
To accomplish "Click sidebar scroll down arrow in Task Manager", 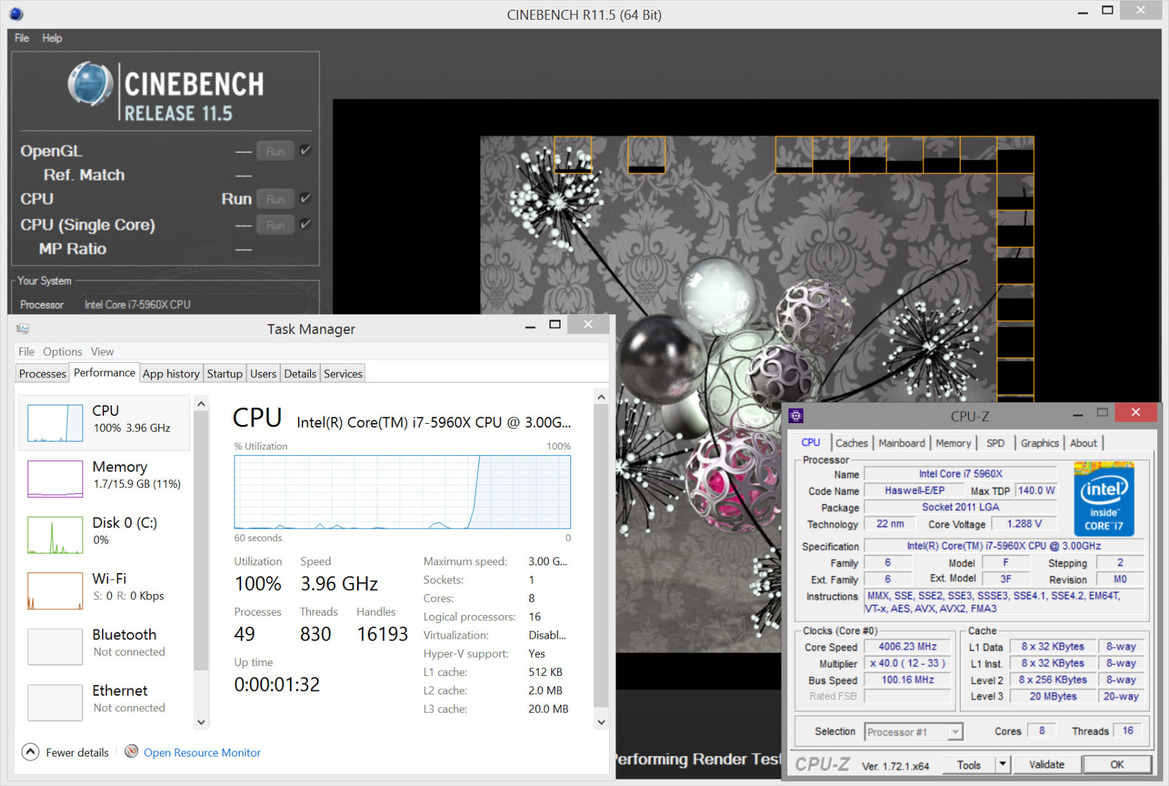I will pos(201,722).
